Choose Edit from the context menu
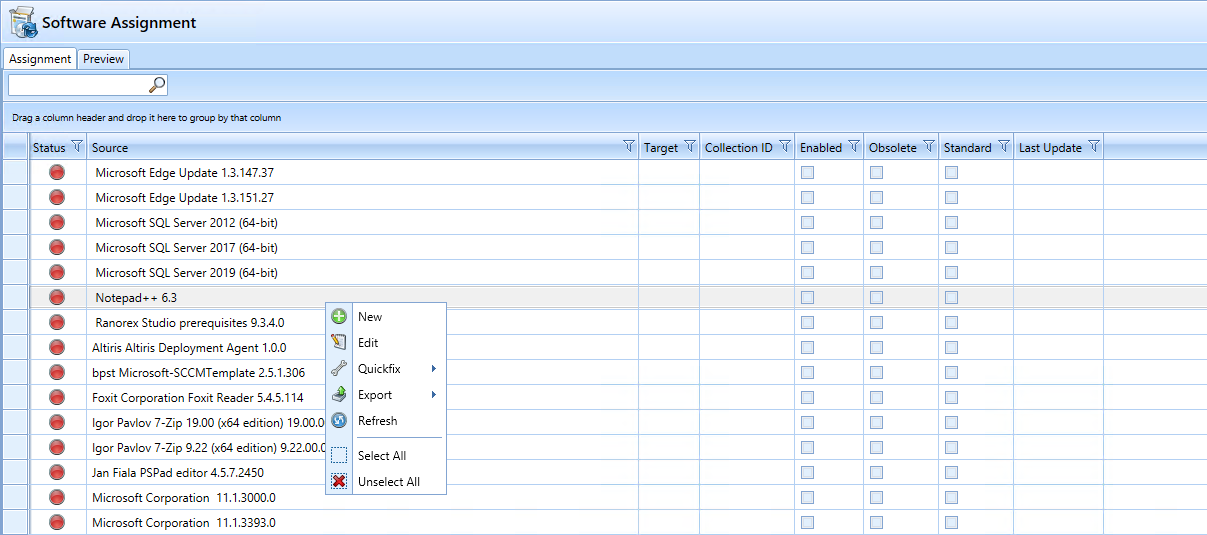 point(386,343)
